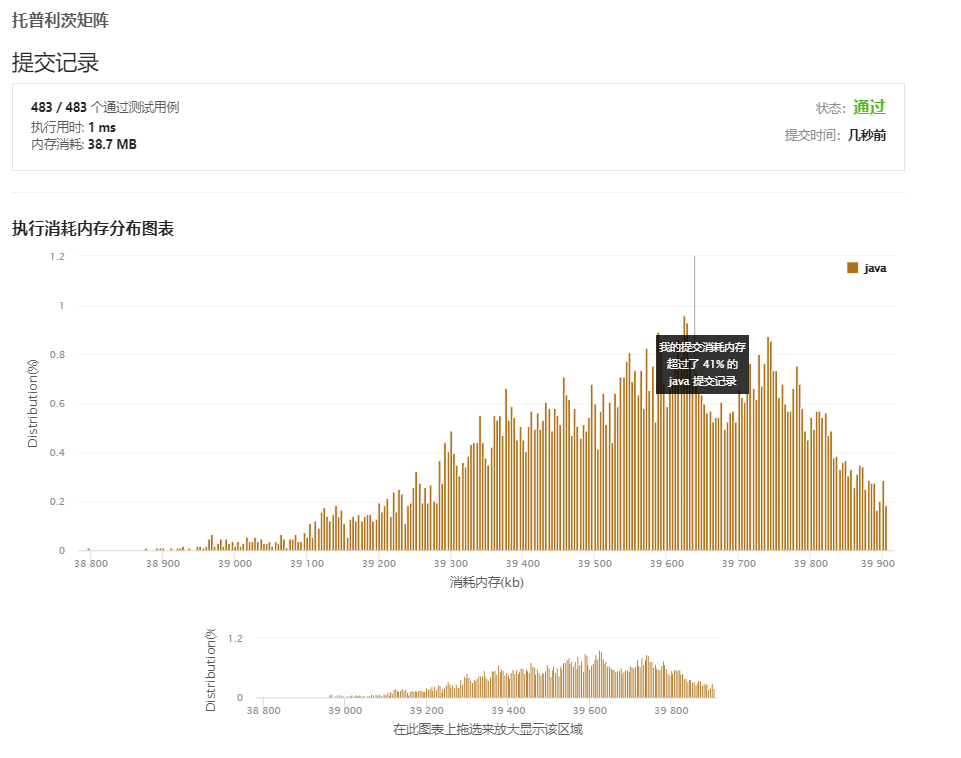The width and height of the screenshot is (961, 758).
Task: Click the 执行消耗内存分布图表 heading
Action: [x=93, y=229]
